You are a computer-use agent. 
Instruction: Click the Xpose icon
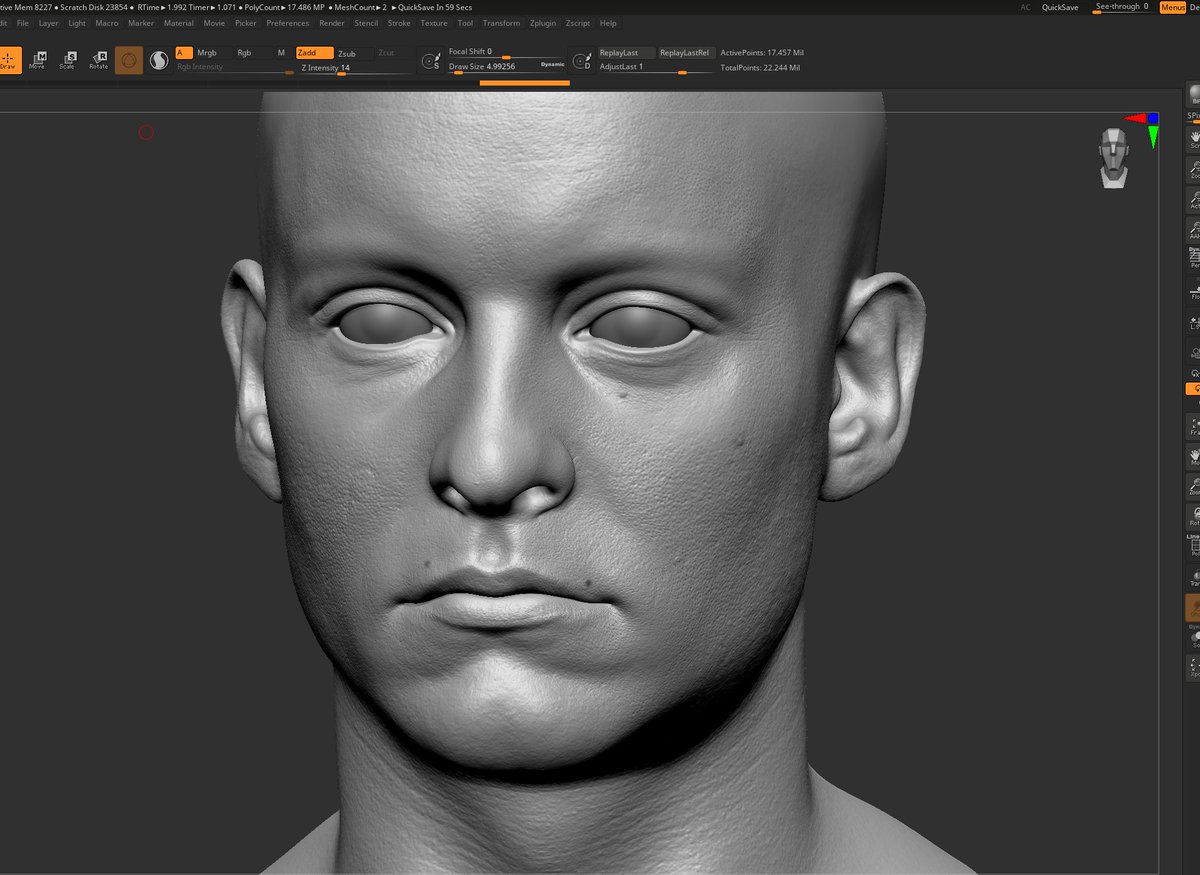[x=1194, y=668]
